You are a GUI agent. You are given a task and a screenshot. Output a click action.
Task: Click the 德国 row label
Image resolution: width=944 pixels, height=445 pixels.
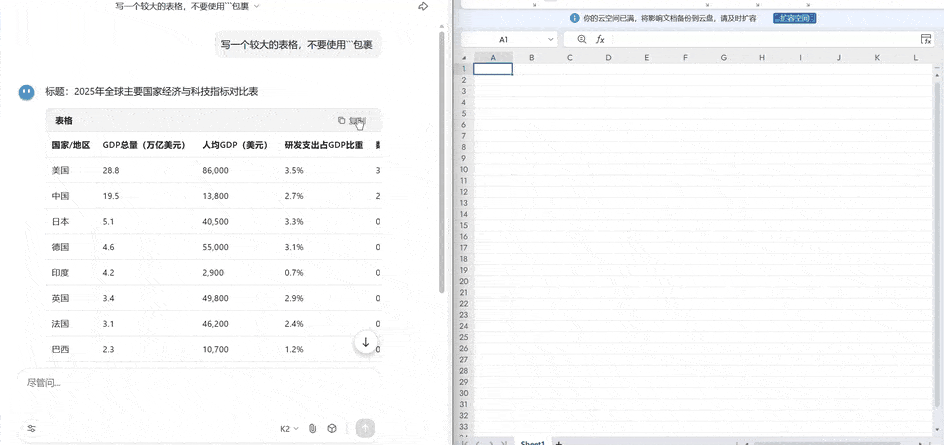point(61,247)
